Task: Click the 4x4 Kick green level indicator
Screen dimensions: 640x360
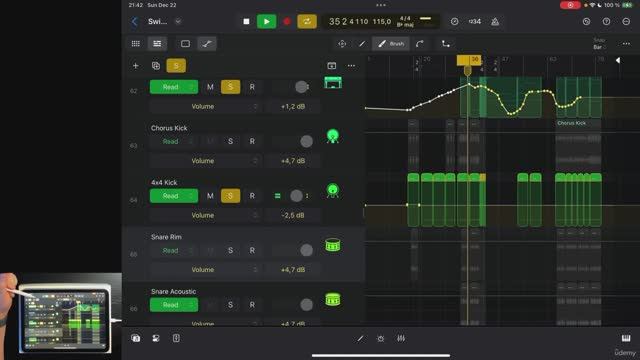Action: [278, 196]
